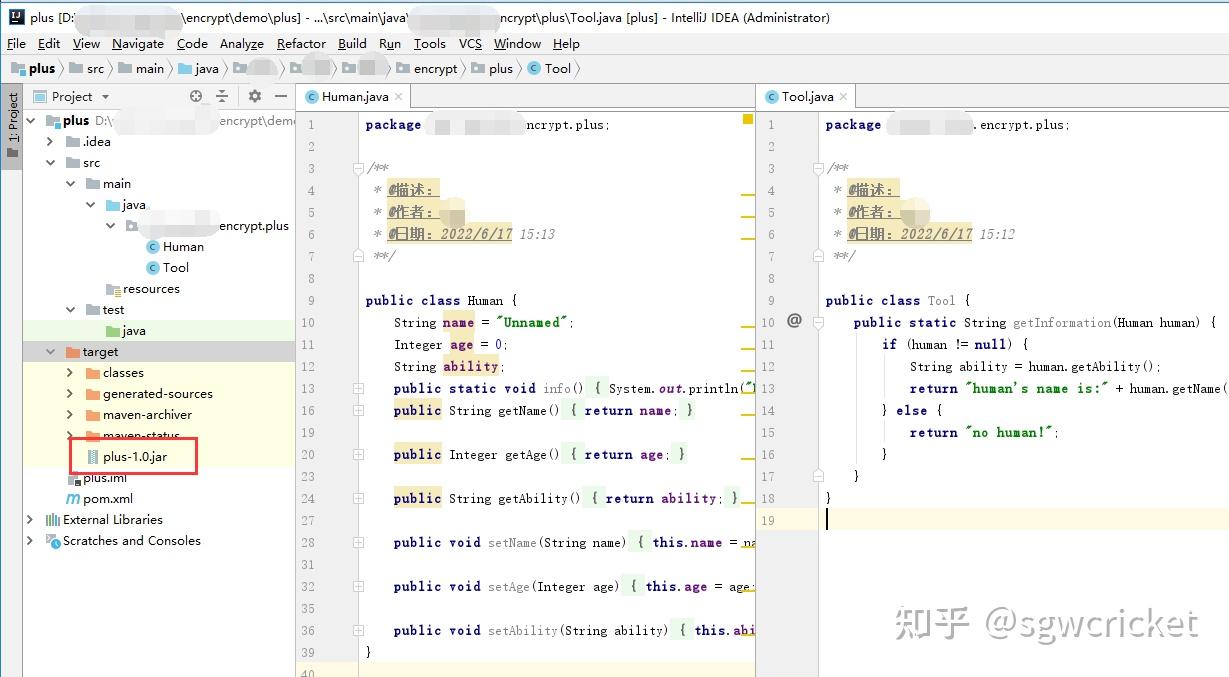The width and height of the screenshot is (1229, 677).
Task: Click Collapse All in the Project toolbar
Action: click(220, 96)
